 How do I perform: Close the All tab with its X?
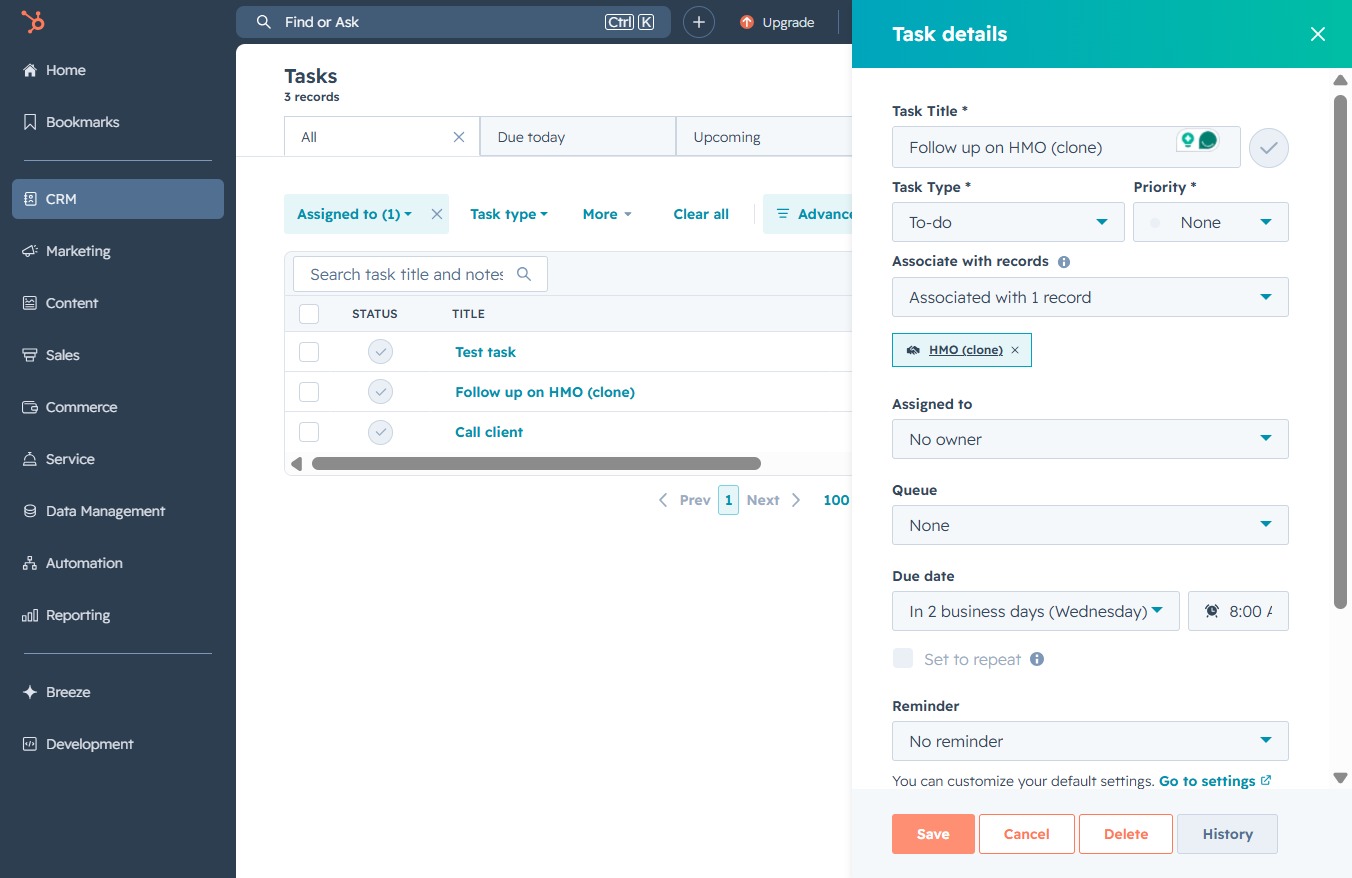(x=459, y=137)
